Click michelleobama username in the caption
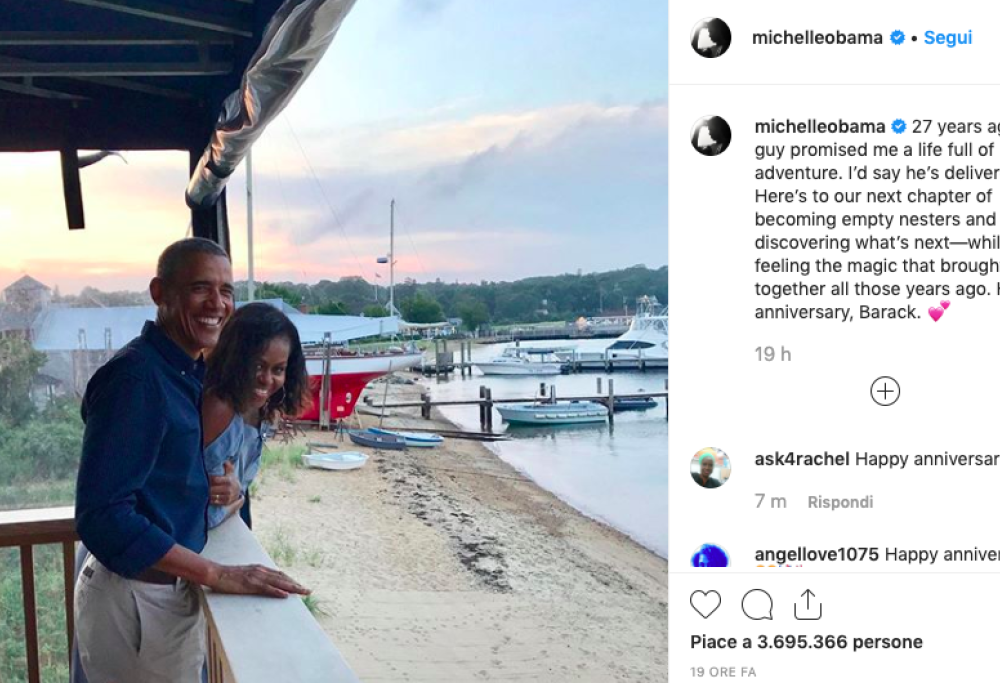The height and width of the screenshot is (683, 1000). click(x=818, y=127)
